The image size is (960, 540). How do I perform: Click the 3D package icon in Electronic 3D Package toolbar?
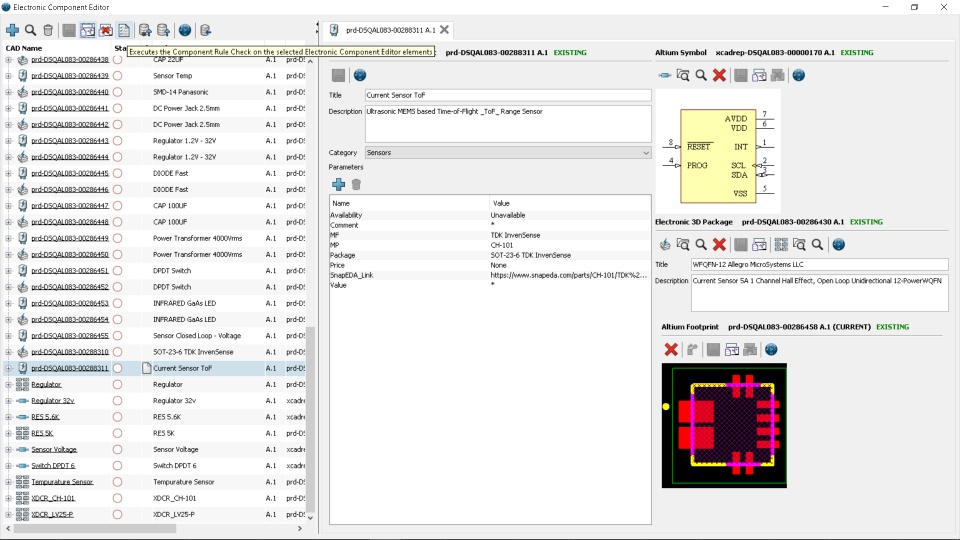pos(665,245)
